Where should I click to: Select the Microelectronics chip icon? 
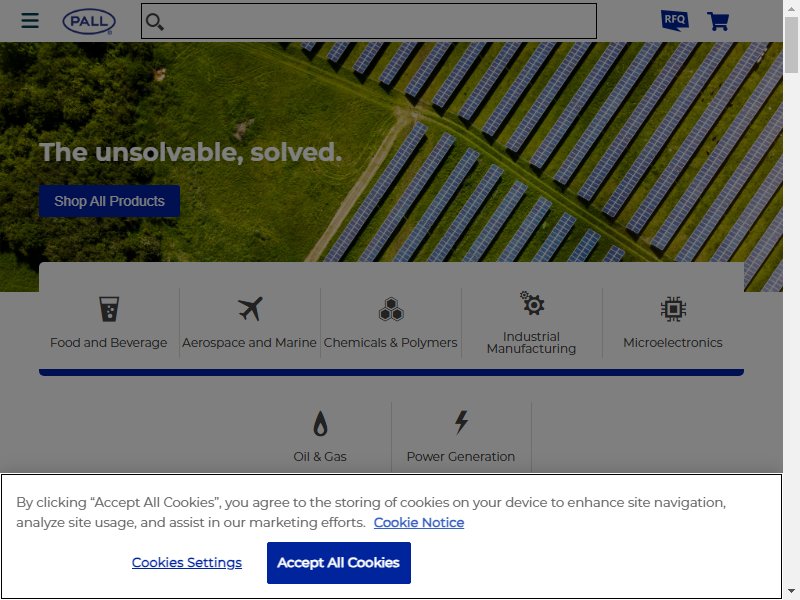(673, 309)
